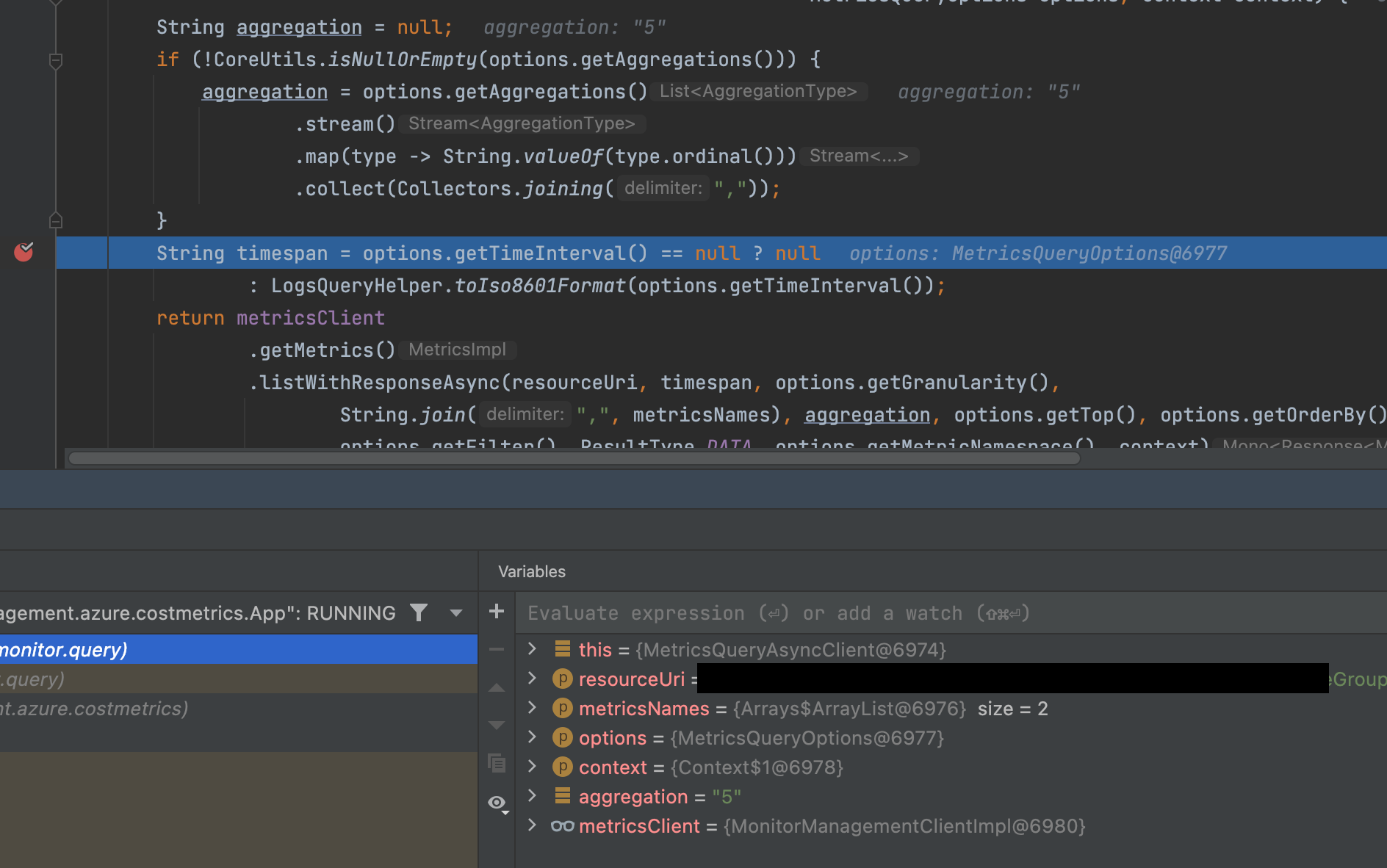Image resolution: width=1387 pixels, height=868 pixels.
Task: Open the threads filter icon
Action: point(419,612)
